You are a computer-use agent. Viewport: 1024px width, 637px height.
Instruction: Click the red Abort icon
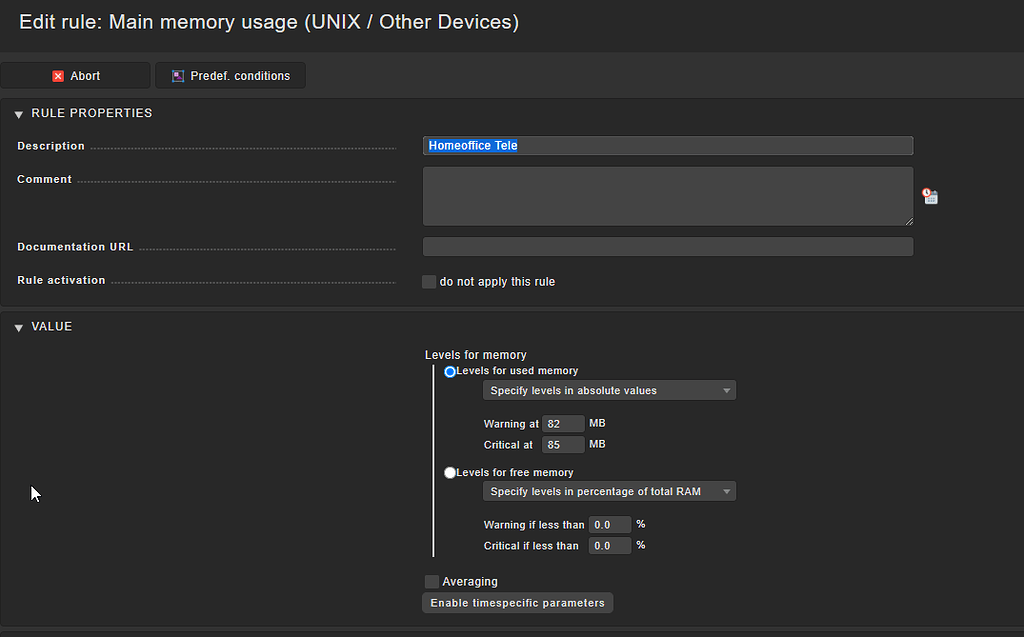tap(58, 76)
